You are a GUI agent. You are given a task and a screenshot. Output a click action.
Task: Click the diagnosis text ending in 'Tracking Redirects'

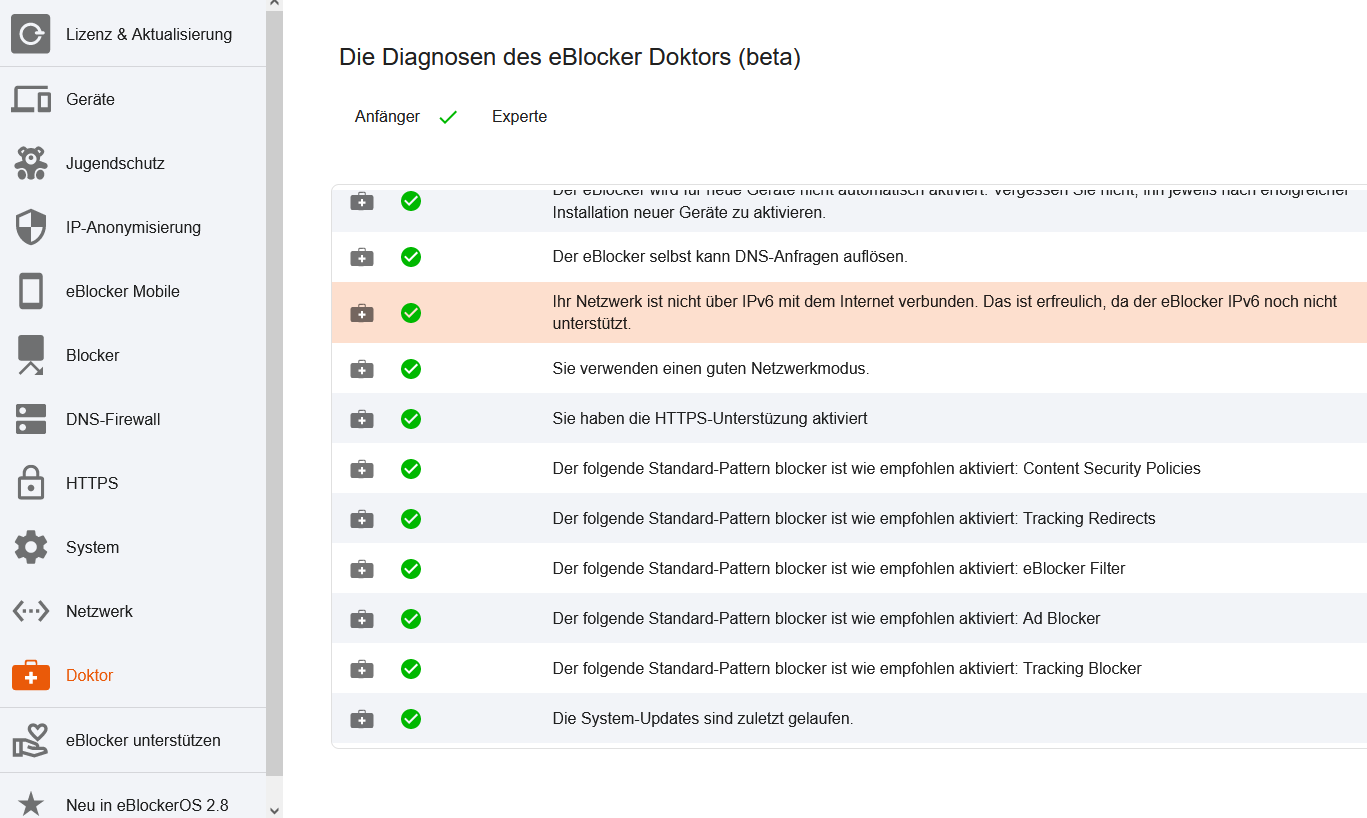pos(854,519)
